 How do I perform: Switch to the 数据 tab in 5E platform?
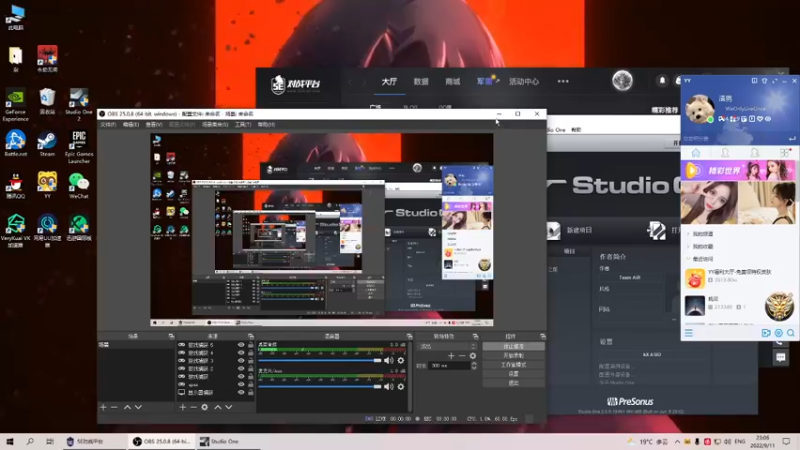[x=421, y=81]
